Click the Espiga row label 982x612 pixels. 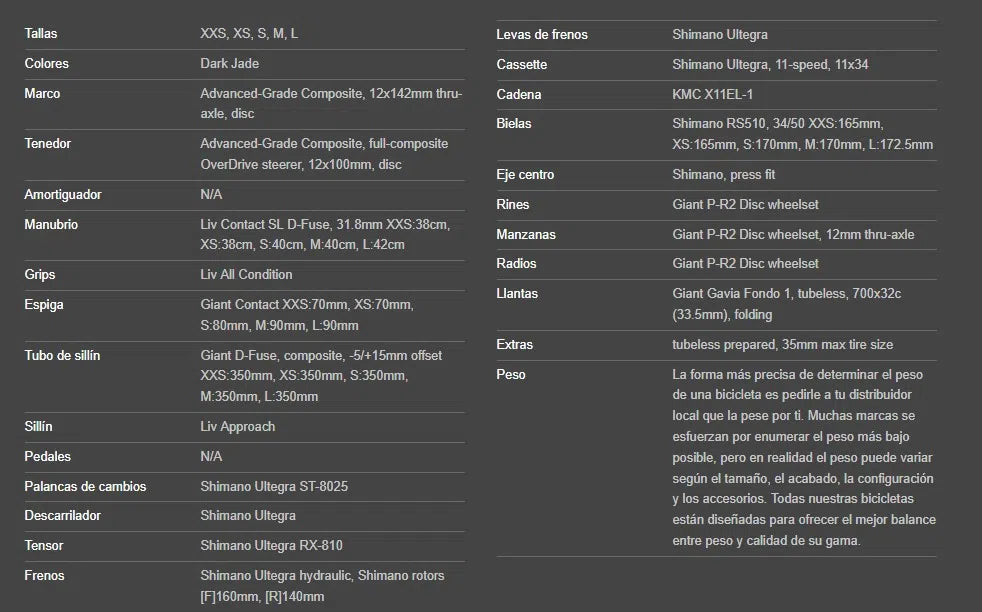click(x=44, y=305)
